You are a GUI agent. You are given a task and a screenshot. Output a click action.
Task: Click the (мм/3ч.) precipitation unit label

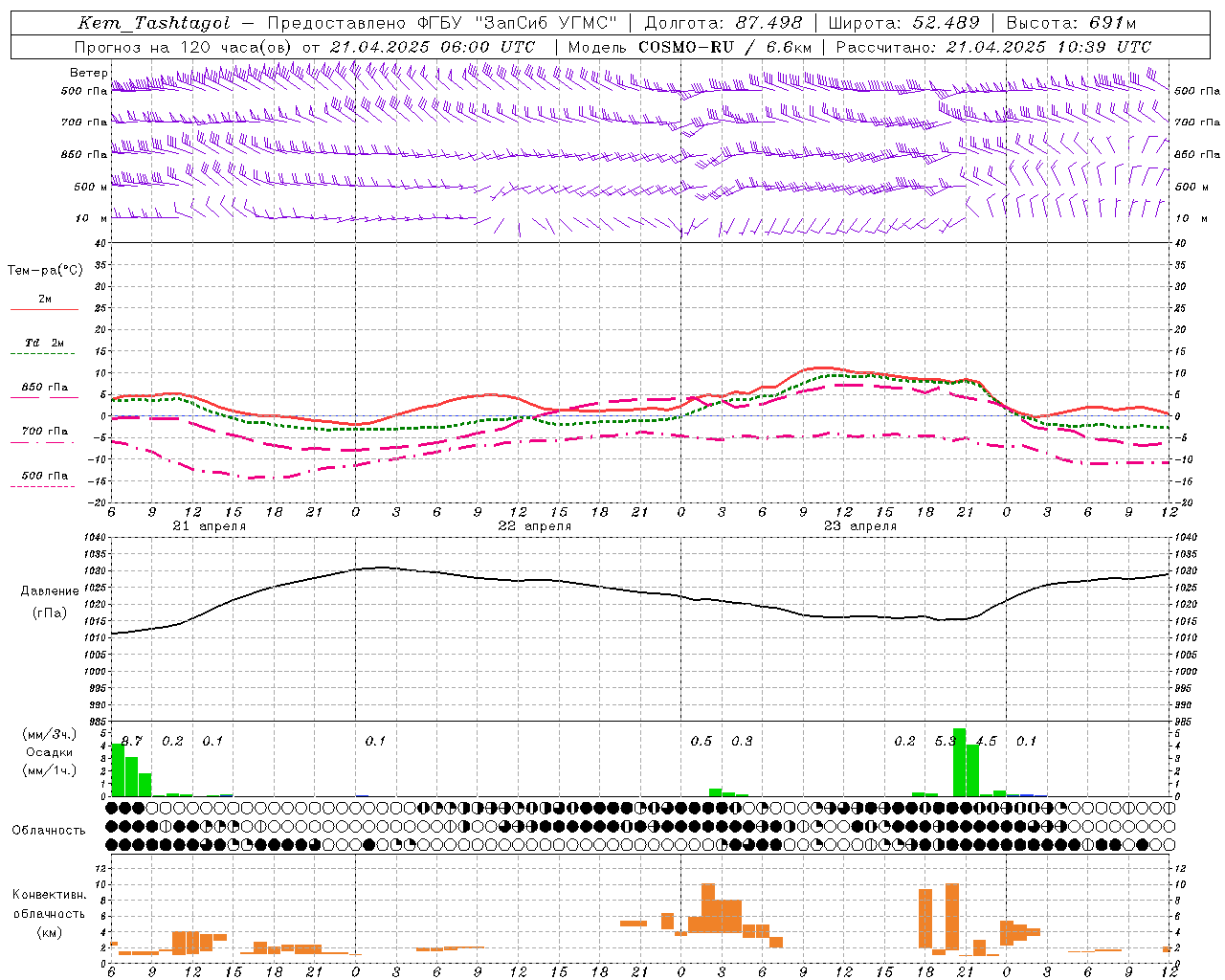coord(50,734)
